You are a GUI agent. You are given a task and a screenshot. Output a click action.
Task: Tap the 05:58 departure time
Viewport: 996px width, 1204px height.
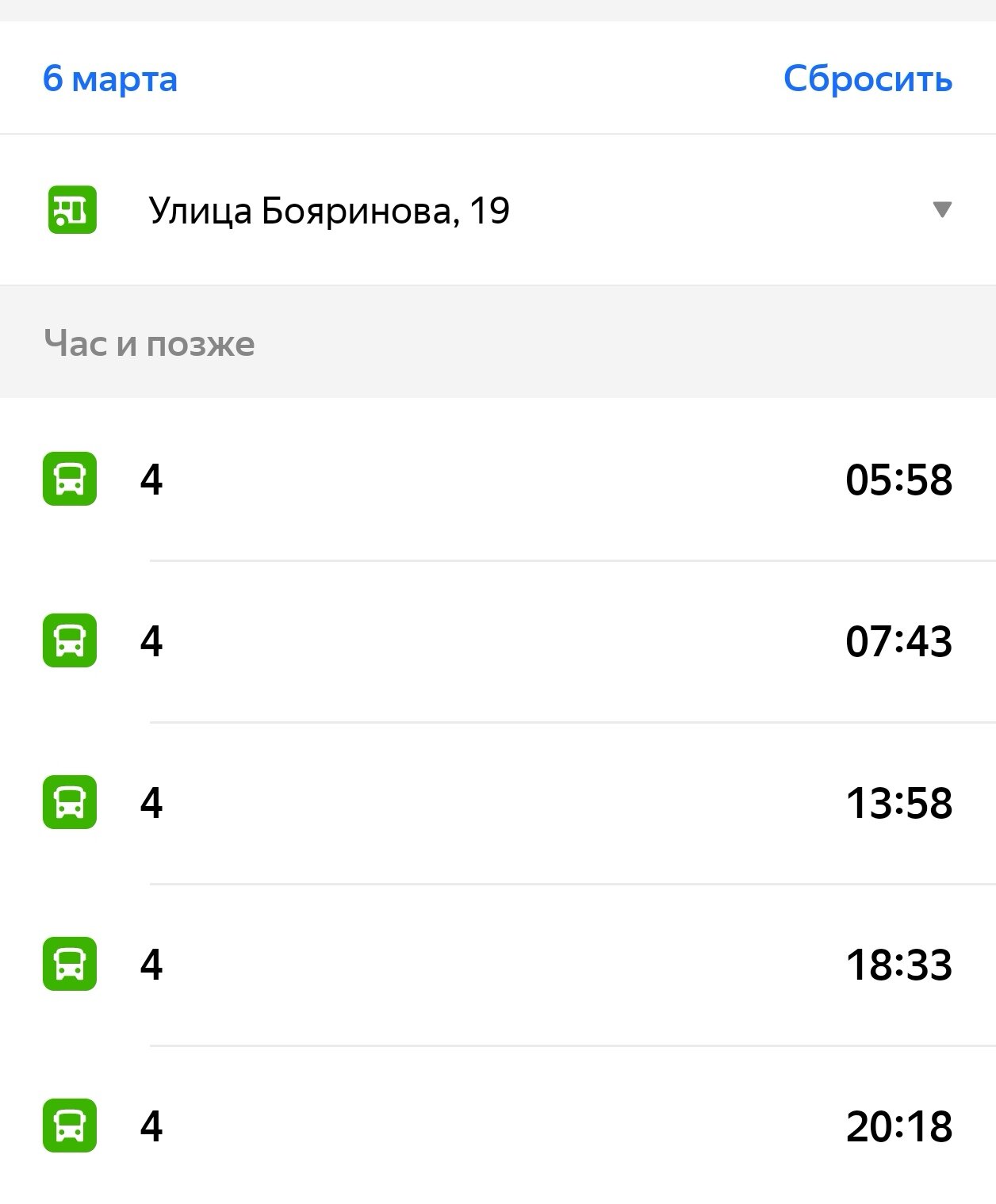coord(898,480)
